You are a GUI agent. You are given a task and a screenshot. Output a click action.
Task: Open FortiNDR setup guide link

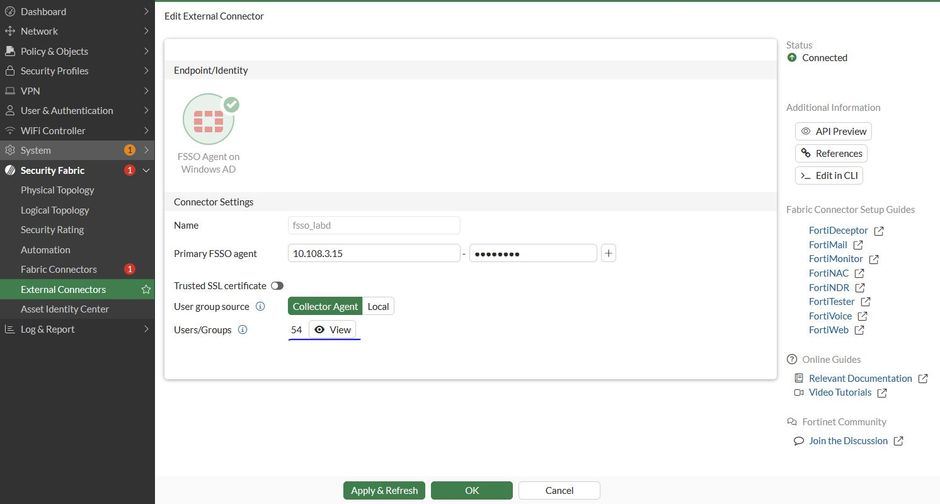coord(829,288)
